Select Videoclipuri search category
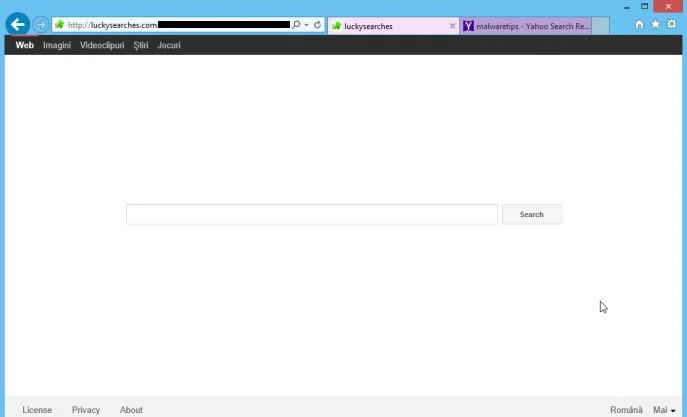 (102, 45)
